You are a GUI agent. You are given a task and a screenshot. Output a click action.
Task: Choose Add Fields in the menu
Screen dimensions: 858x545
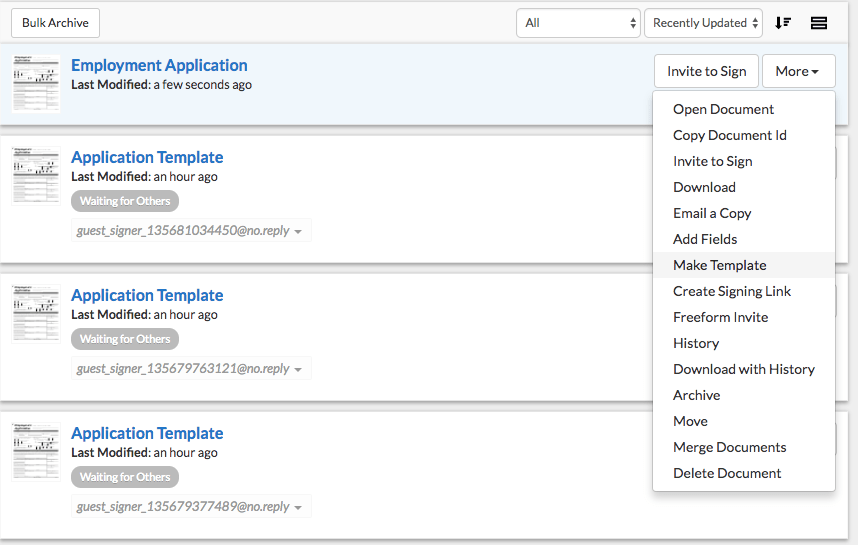(x=744, y=239)
